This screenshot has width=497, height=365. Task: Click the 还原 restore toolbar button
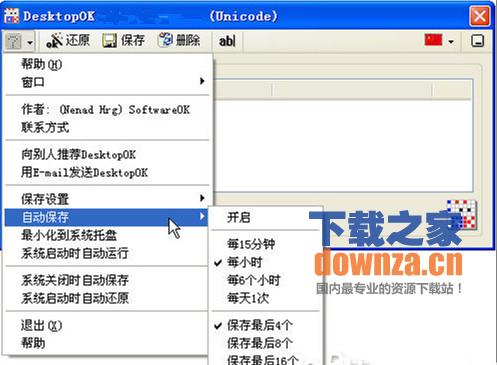click(68, 41)
